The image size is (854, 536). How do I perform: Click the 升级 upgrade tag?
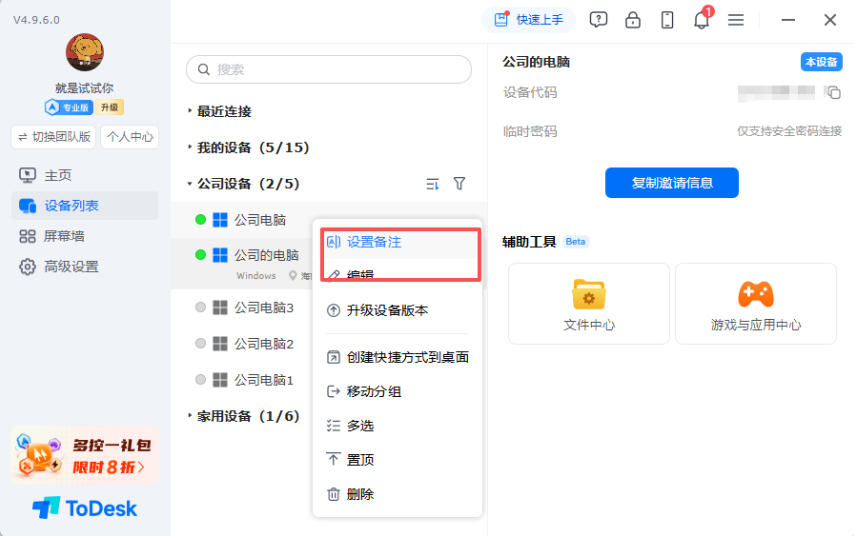click(x=109, y=107)
